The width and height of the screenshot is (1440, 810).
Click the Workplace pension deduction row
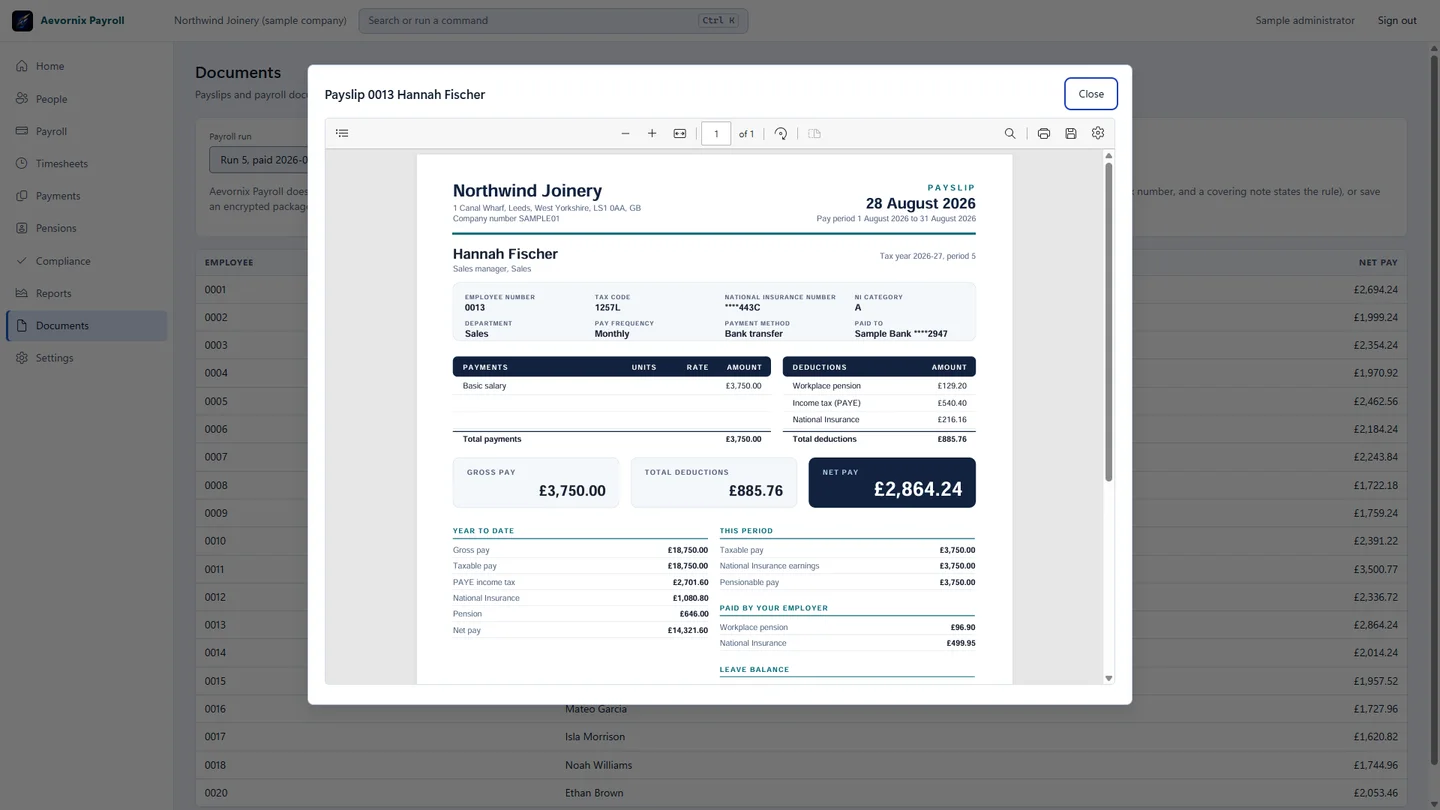point(879,386)
